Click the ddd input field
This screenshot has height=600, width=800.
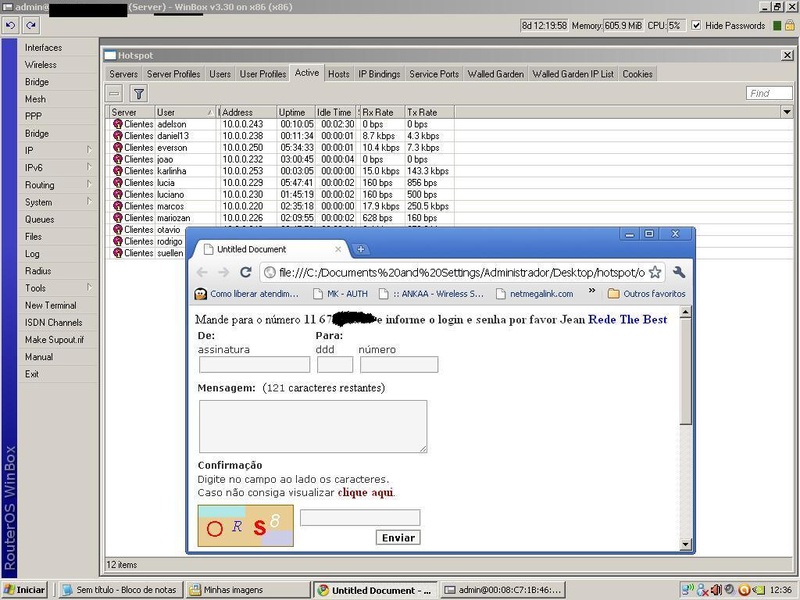[x=335, y=364]
